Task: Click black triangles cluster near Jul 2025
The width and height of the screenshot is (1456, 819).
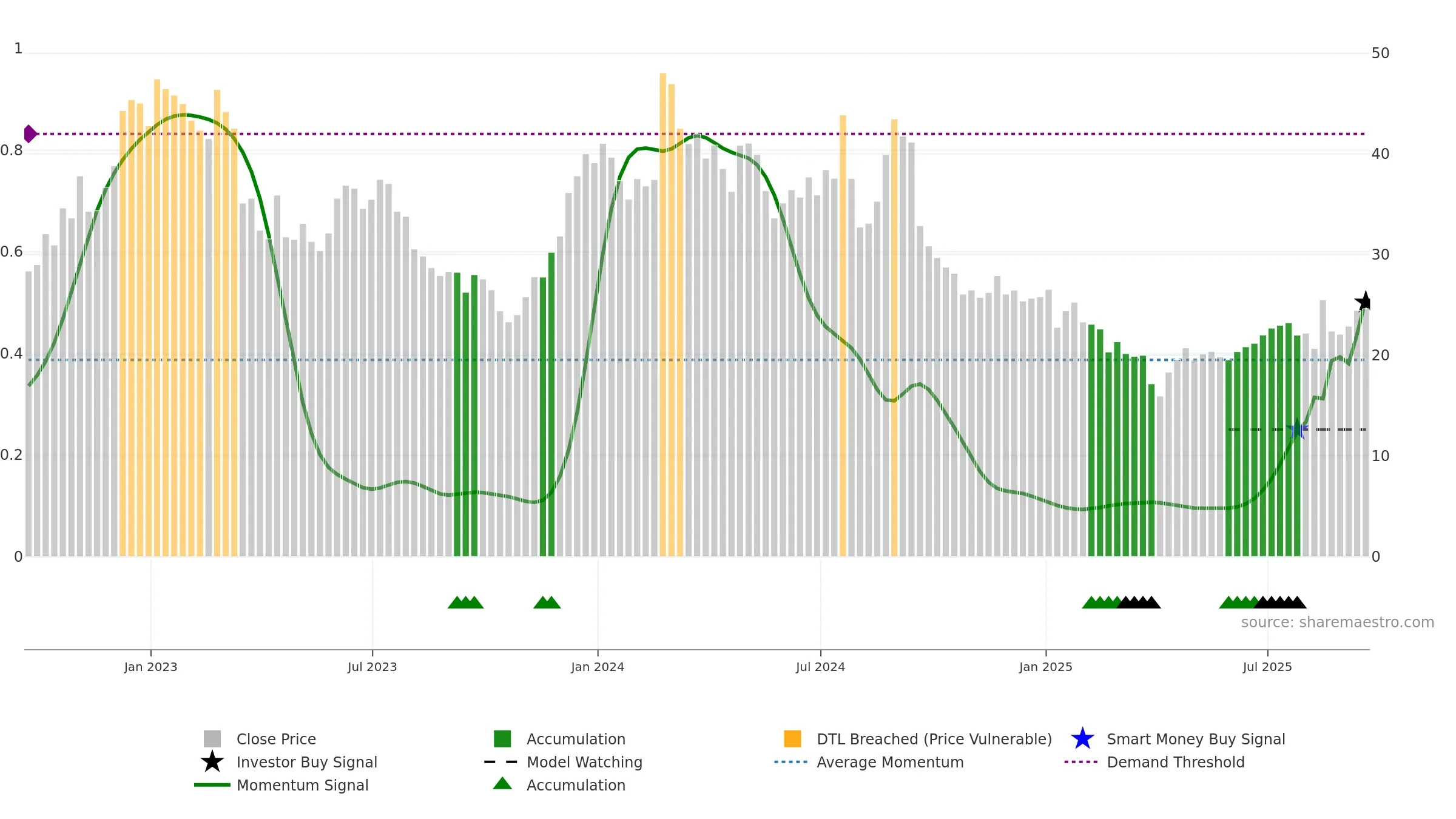Action: pos(1280,602)
